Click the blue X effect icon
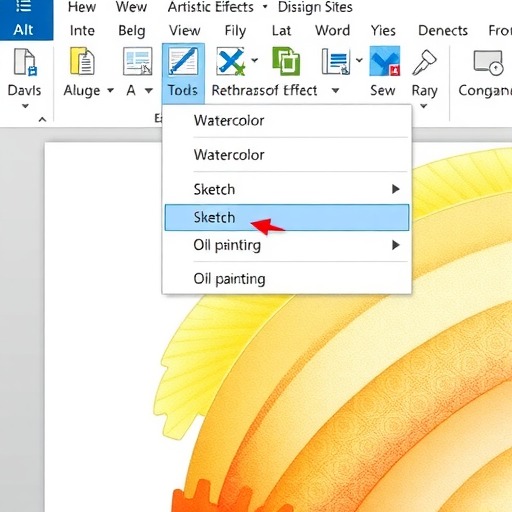Viewport: 512px width, 512px height. [x=231, y=61]
